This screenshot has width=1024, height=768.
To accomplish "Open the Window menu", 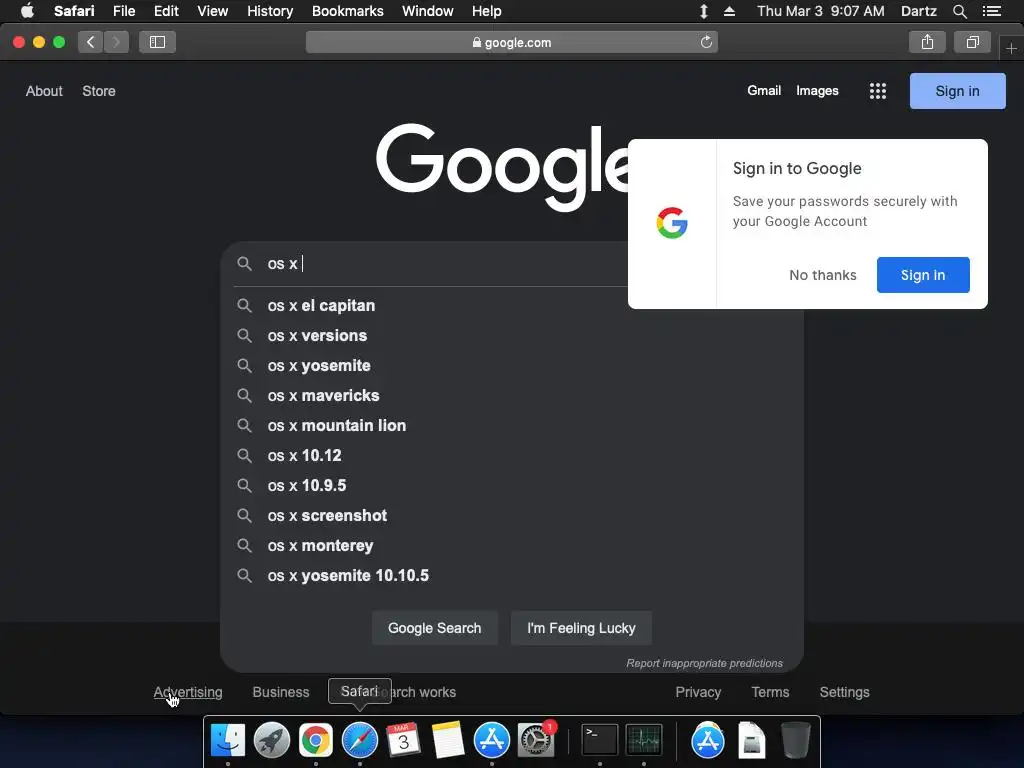I will (428, 11).
